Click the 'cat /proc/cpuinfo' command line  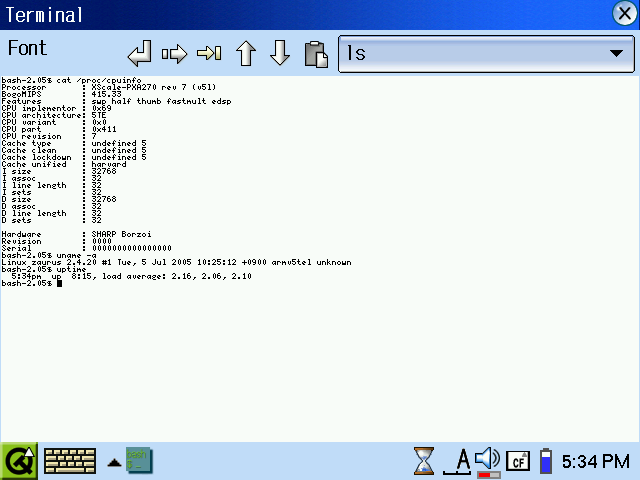(x=71, y=80)
